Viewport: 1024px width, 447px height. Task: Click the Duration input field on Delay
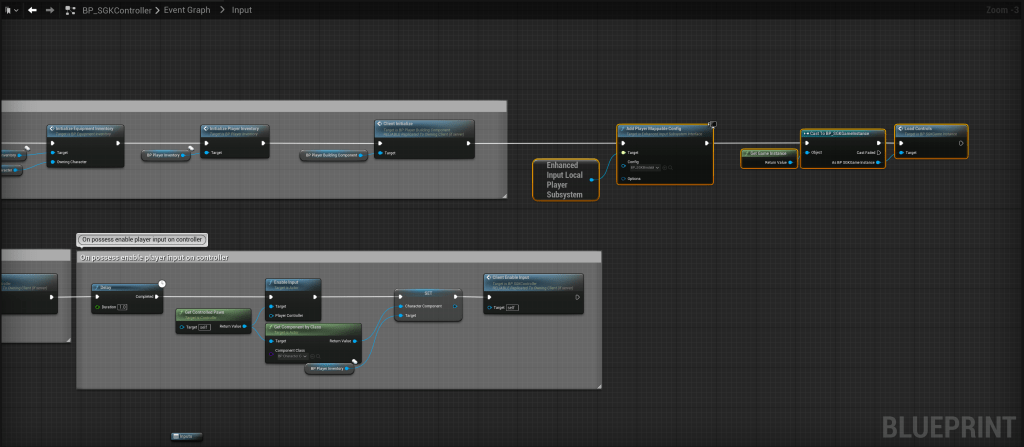pyautogui.click(x=123, y=306)
